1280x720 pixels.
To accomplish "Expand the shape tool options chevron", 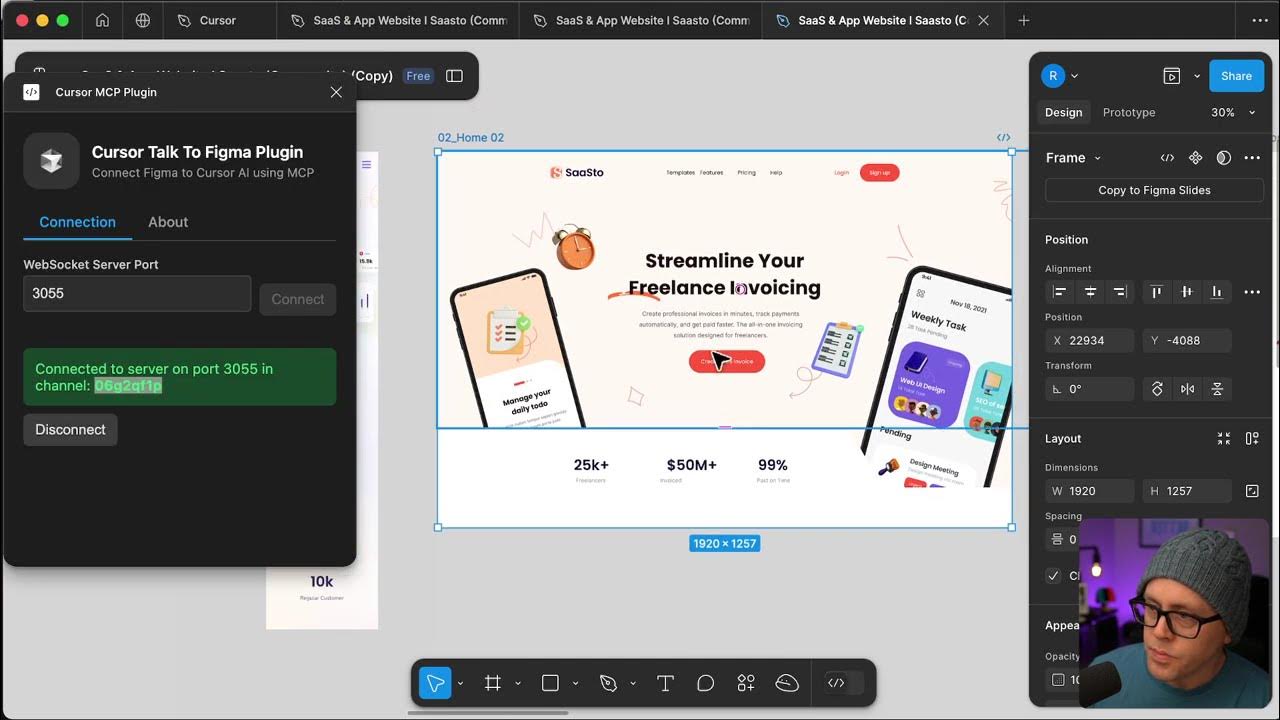I will 574,684.
